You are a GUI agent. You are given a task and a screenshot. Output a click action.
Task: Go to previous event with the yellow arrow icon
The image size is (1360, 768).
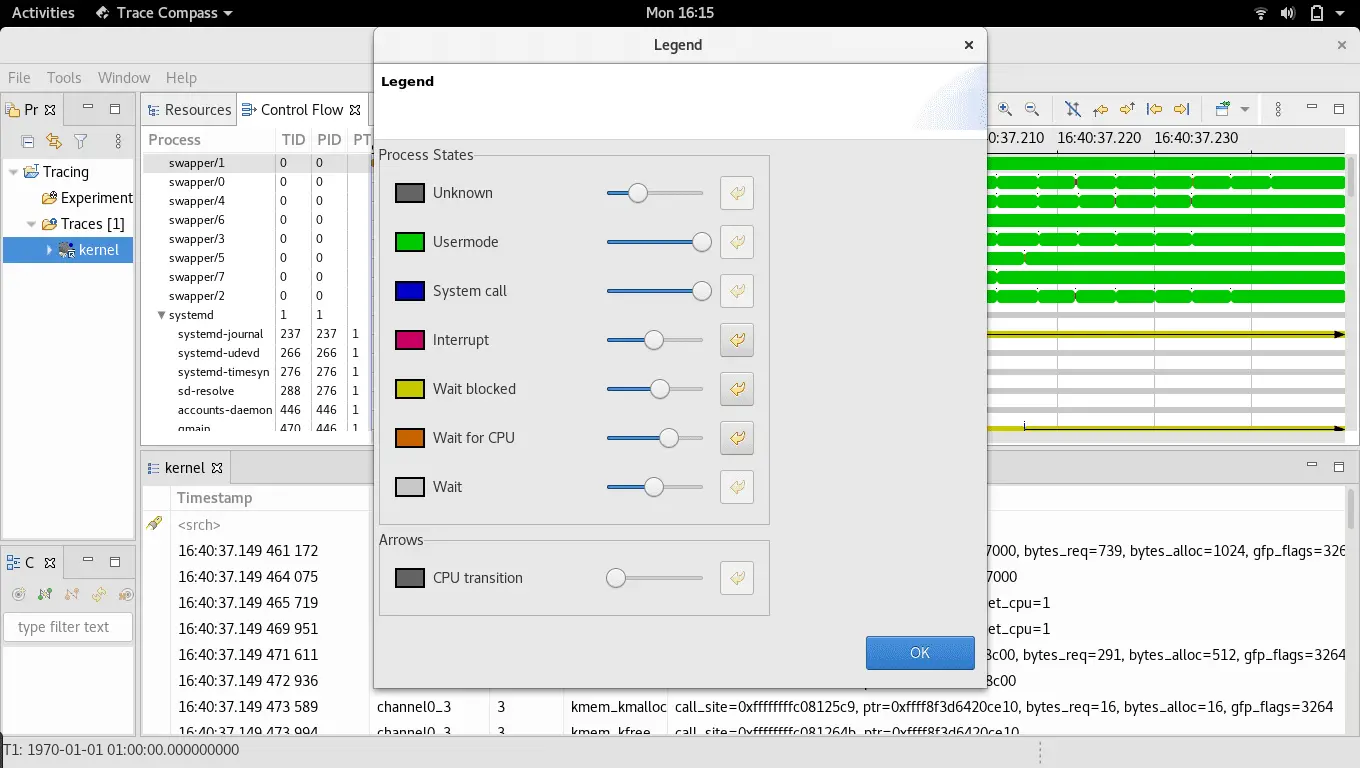click(x=1154, y=109)
